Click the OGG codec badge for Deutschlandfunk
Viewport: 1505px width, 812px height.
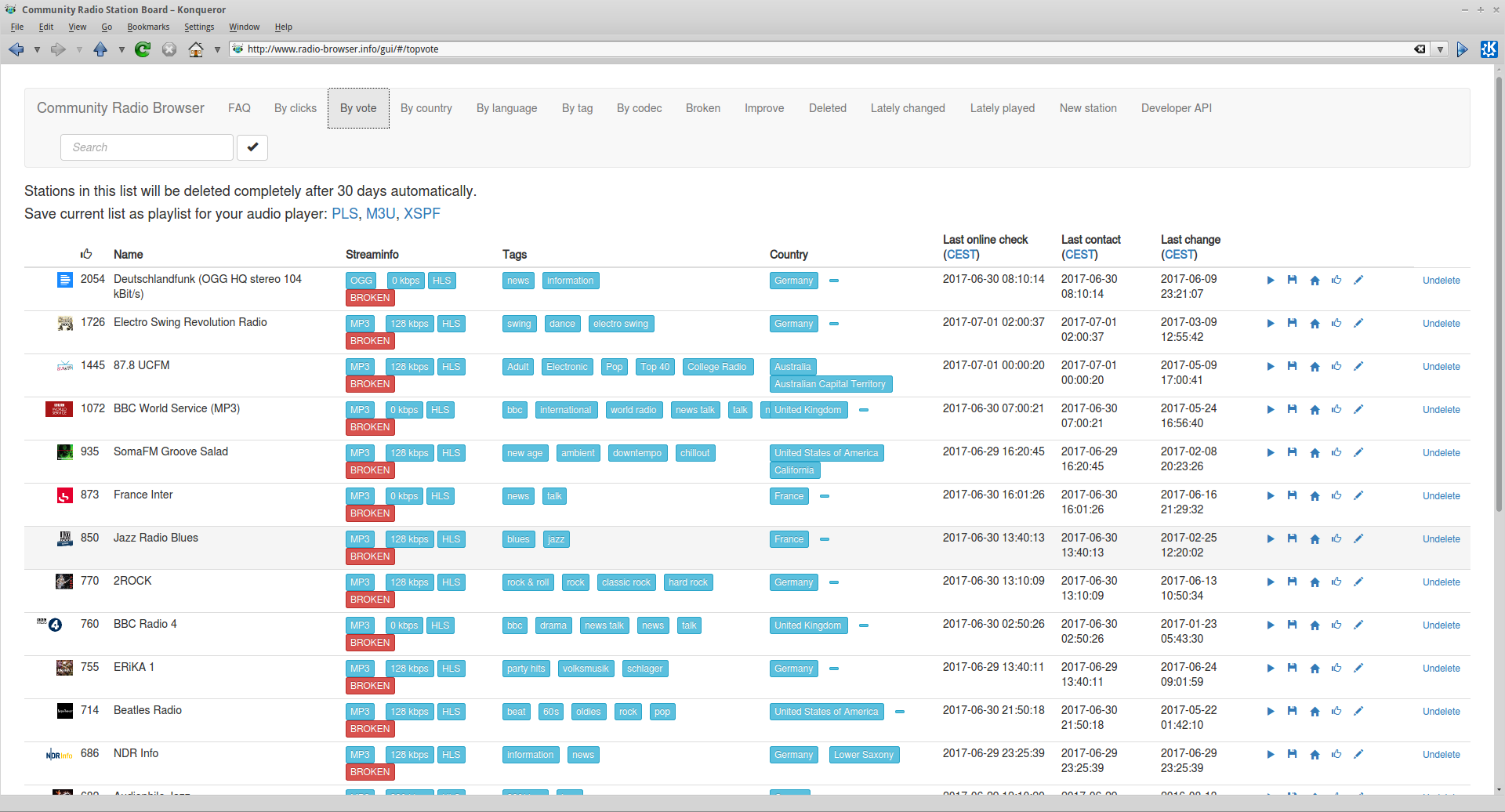(361, 281)
